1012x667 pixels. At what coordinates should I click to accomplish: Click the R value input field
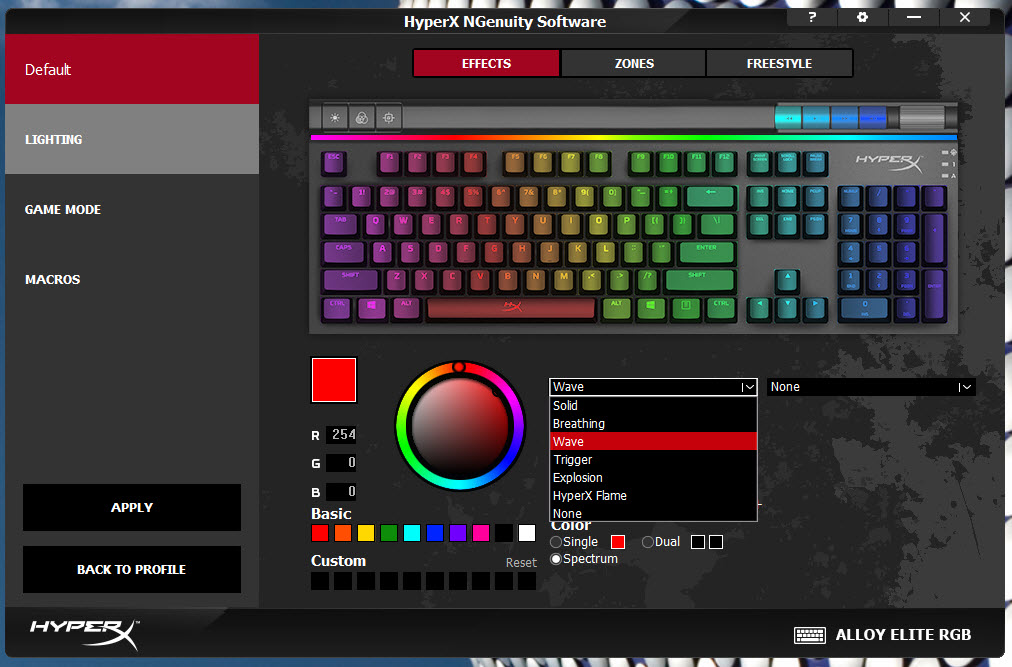[341, 435]
